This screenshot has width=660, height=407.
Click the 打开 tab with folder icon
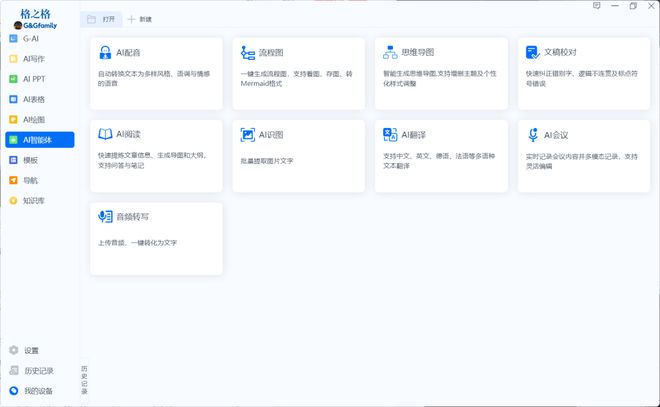(x=101, y=19)
